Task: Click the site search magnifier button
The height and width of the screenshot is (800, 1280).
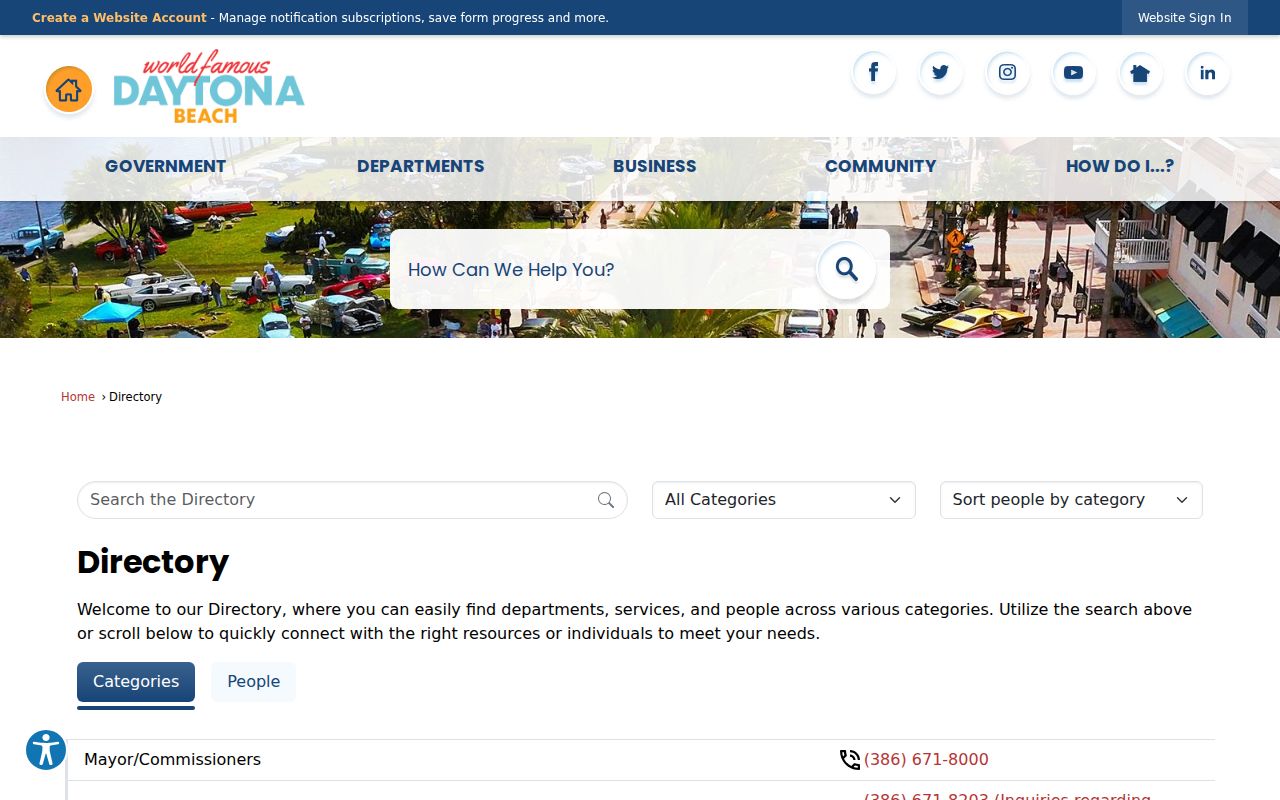Action: 846,269
